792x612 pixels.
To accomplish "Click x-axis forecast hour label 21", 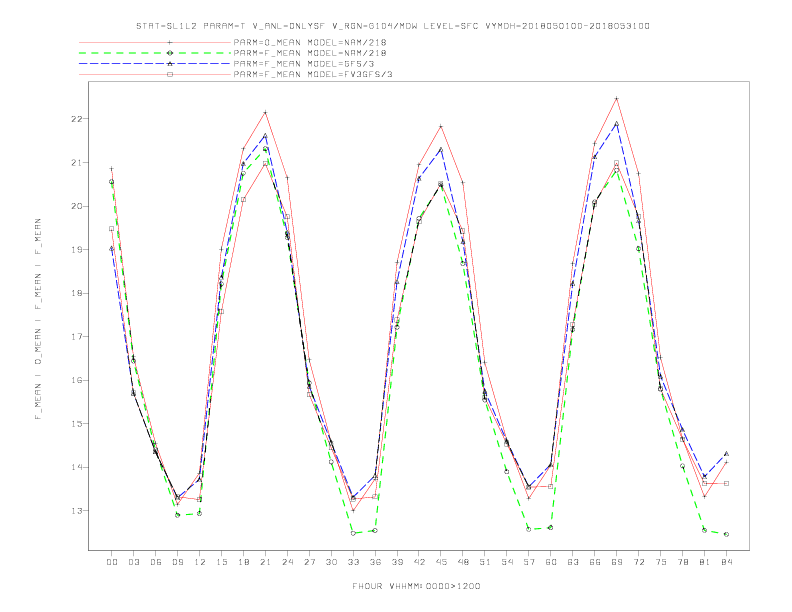I will coord(265,562).
